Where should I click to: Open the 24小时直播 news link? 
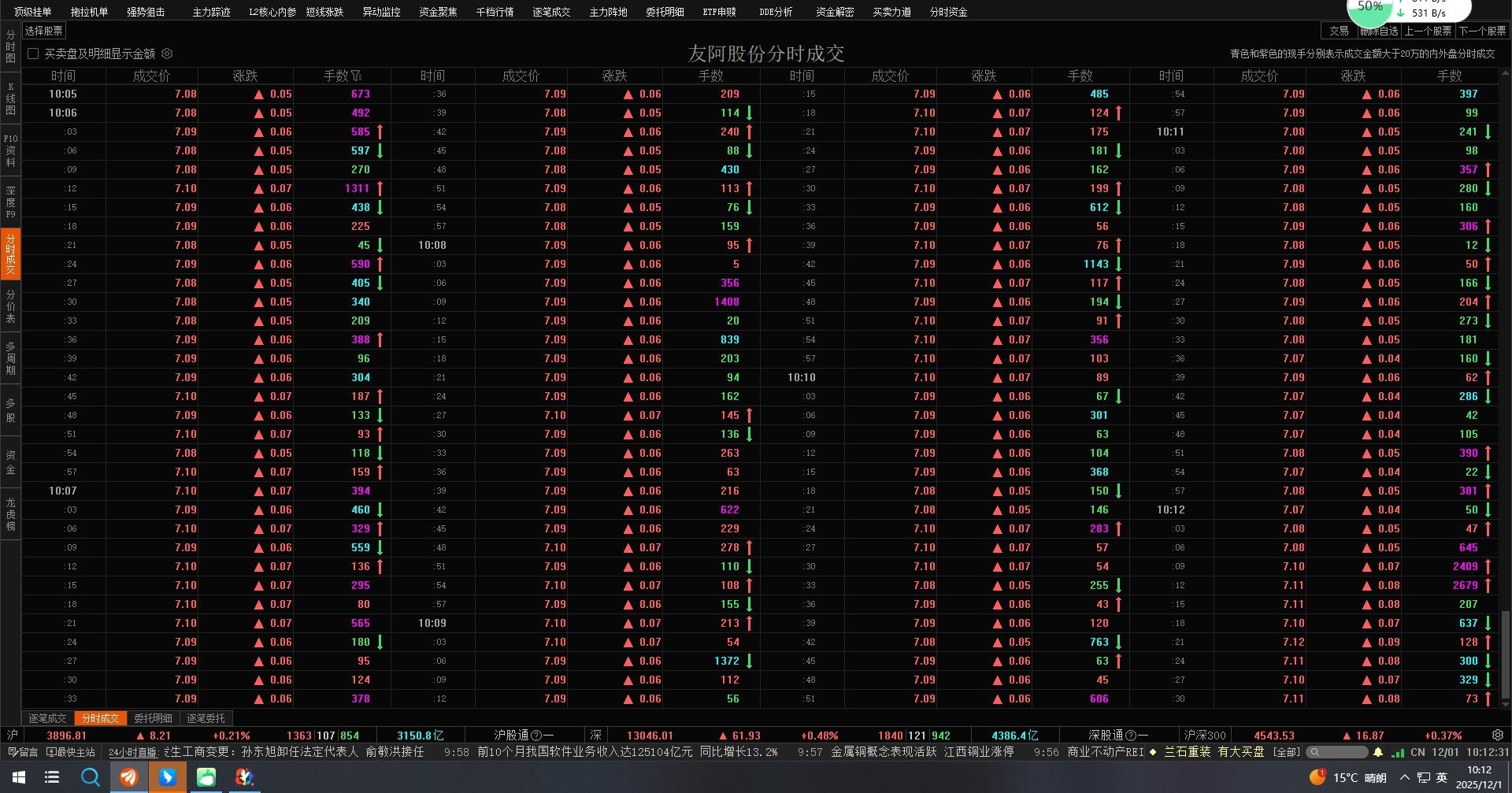tap(133, 752)
